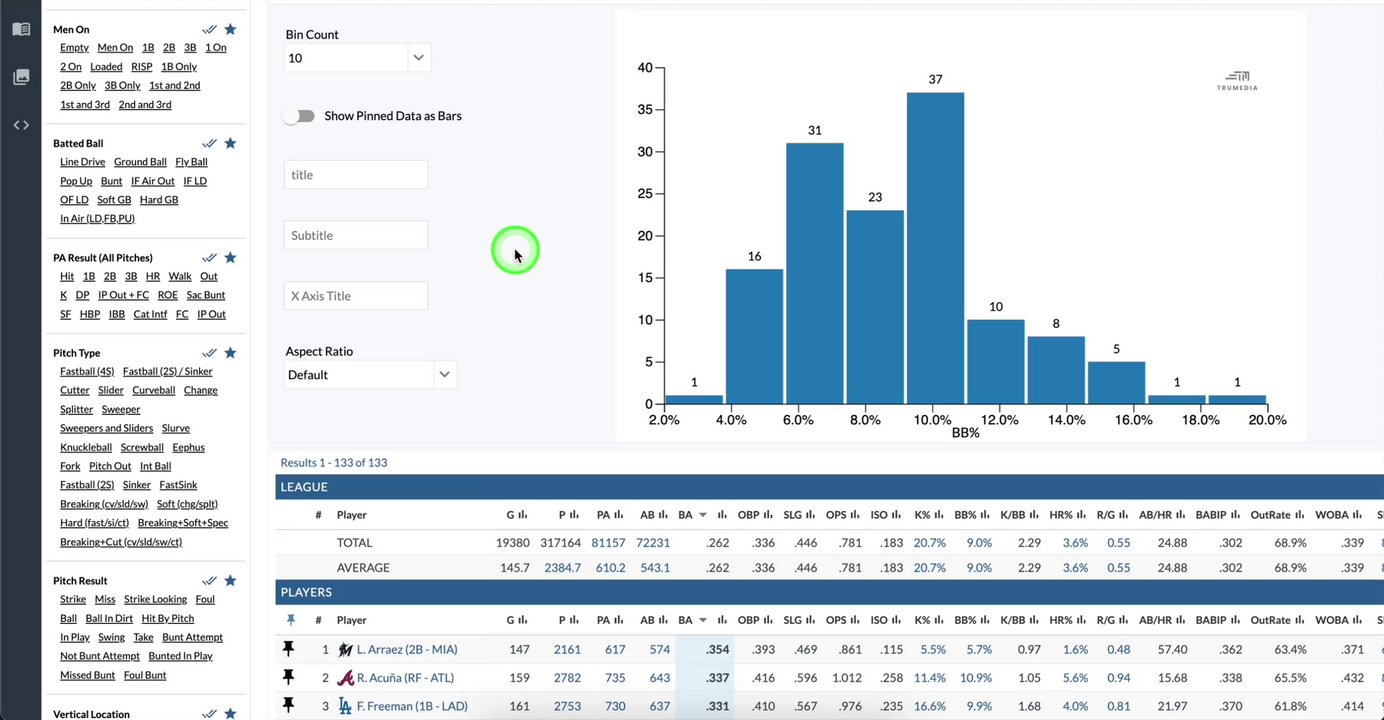
Task: Click R. Acuña K% value 11.4%
Action: [929, 677]
